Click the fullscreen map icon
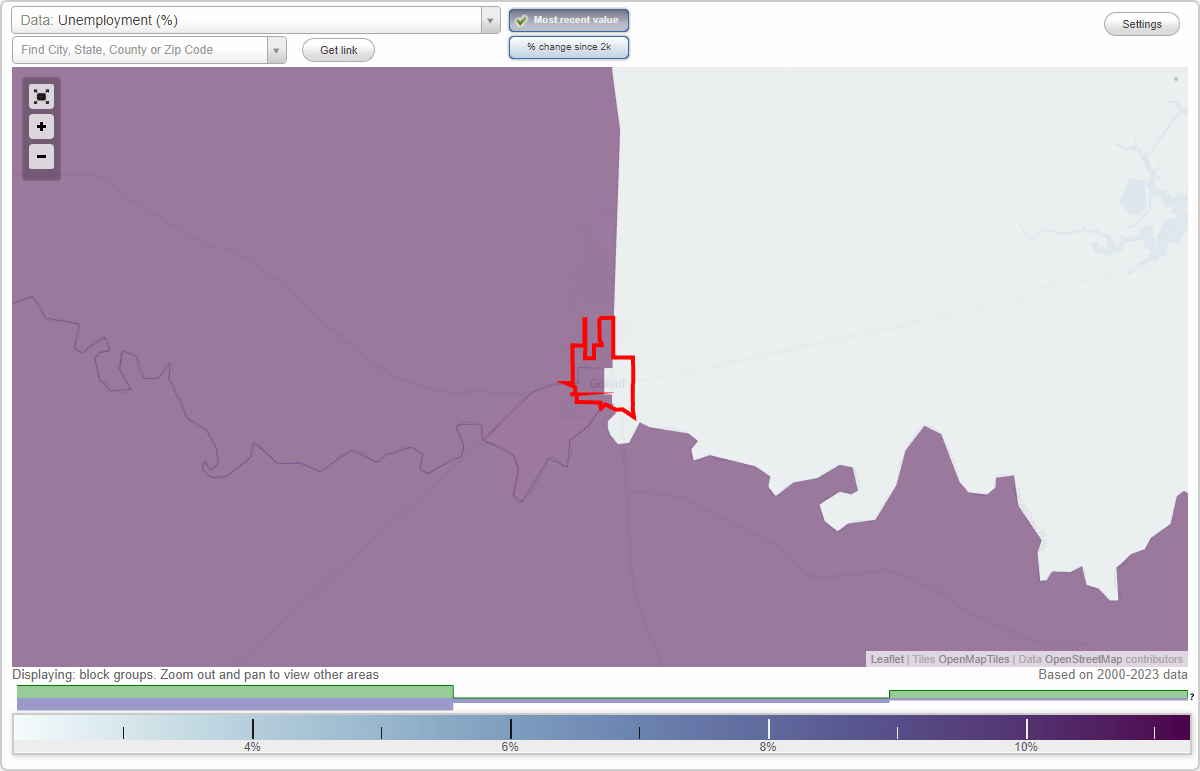 point(41,97)
